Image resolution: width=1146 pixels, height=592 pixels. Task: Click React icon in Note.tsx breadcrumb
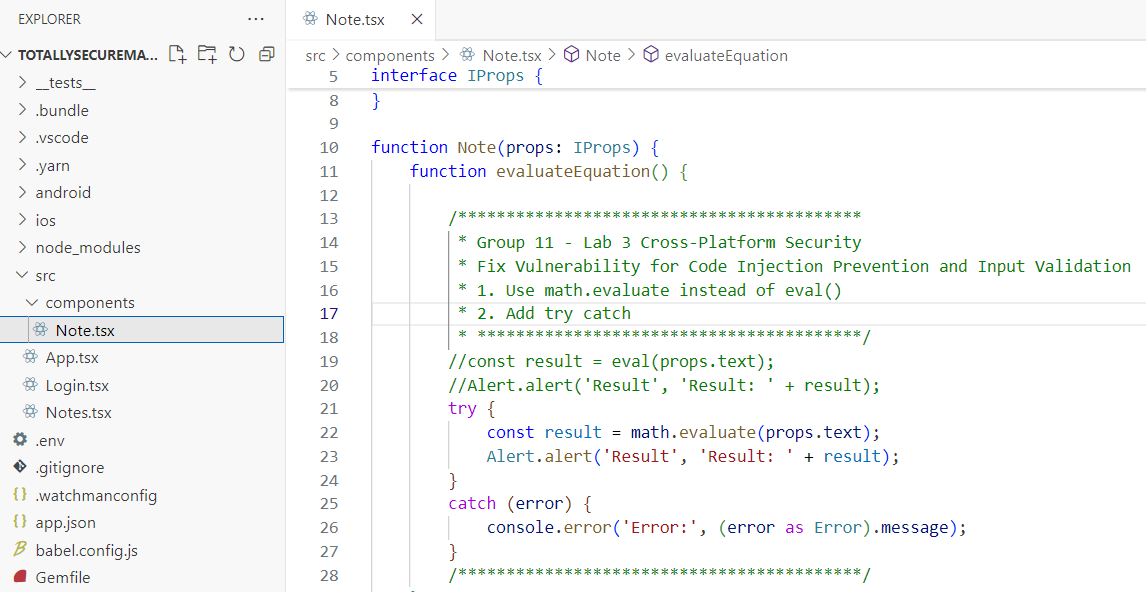tap(467, 55)
